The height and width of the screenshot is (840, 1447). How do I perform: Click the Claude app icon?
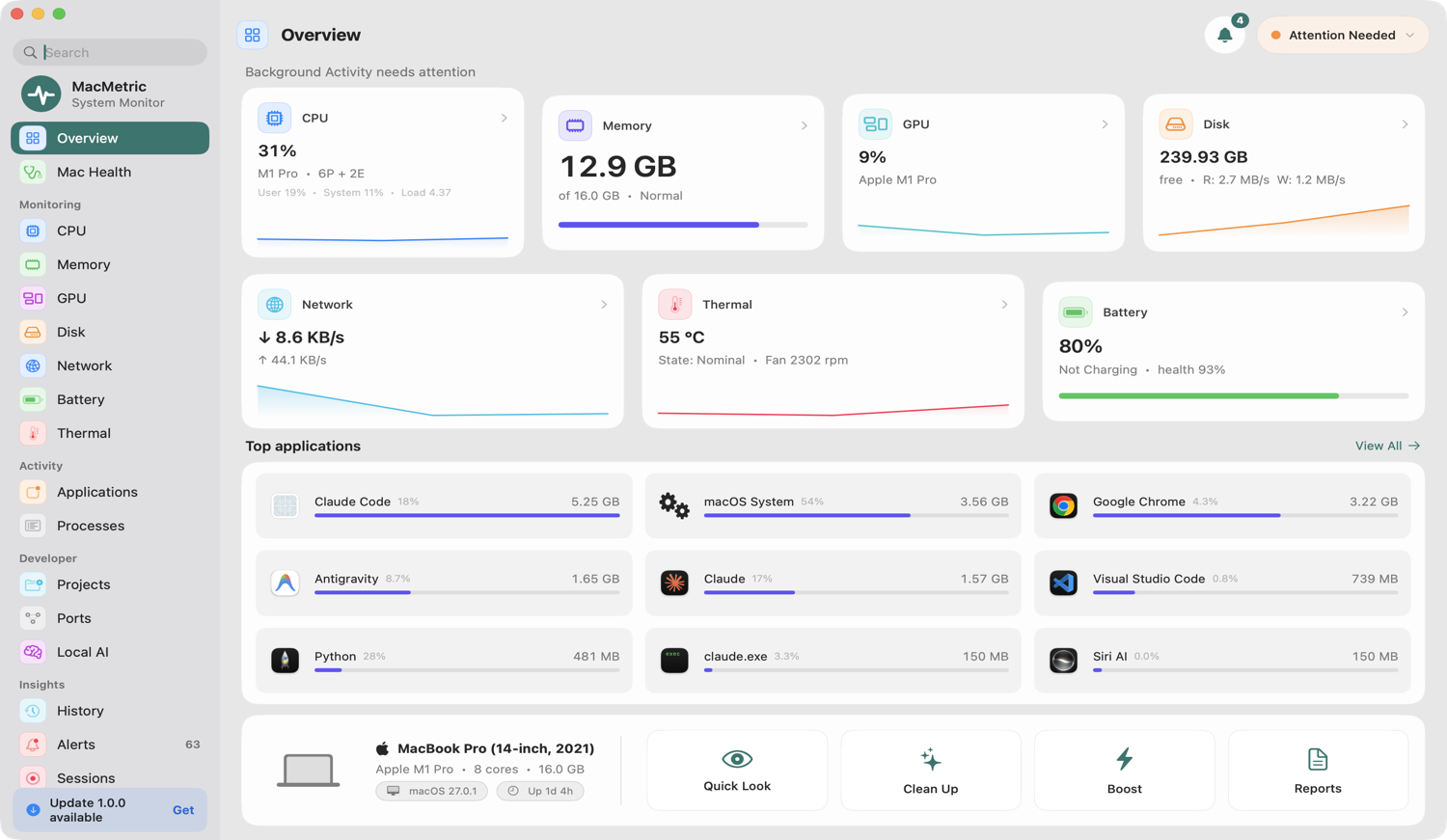674,583
